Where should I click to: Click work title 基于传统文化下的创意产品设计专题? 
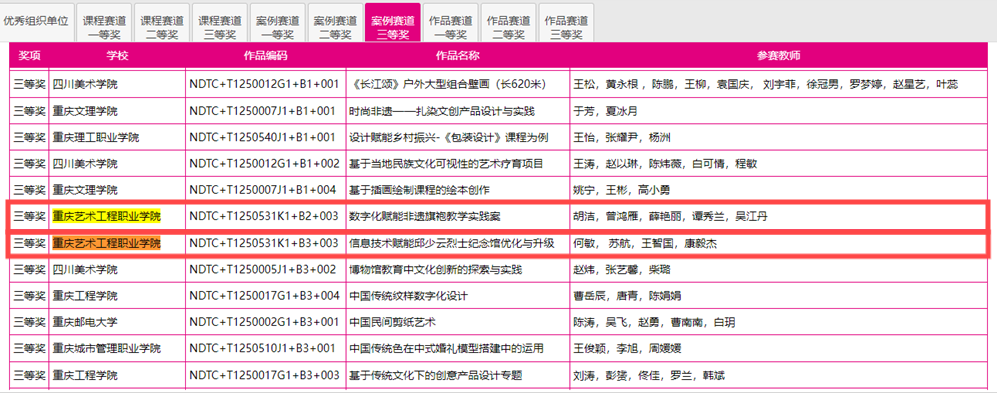(436, 375)
